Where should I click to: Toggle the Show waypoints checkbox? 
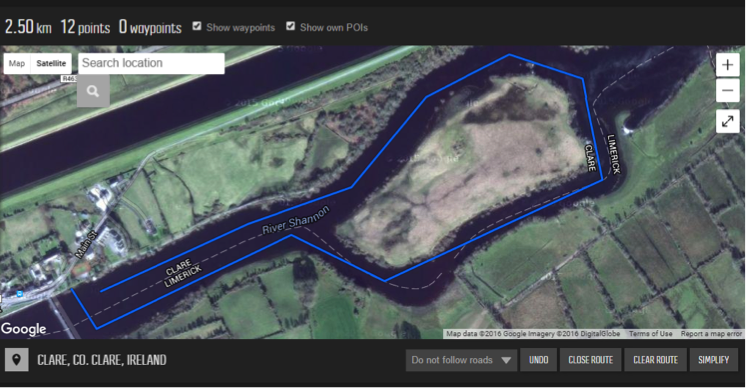[x=197, y=26]
